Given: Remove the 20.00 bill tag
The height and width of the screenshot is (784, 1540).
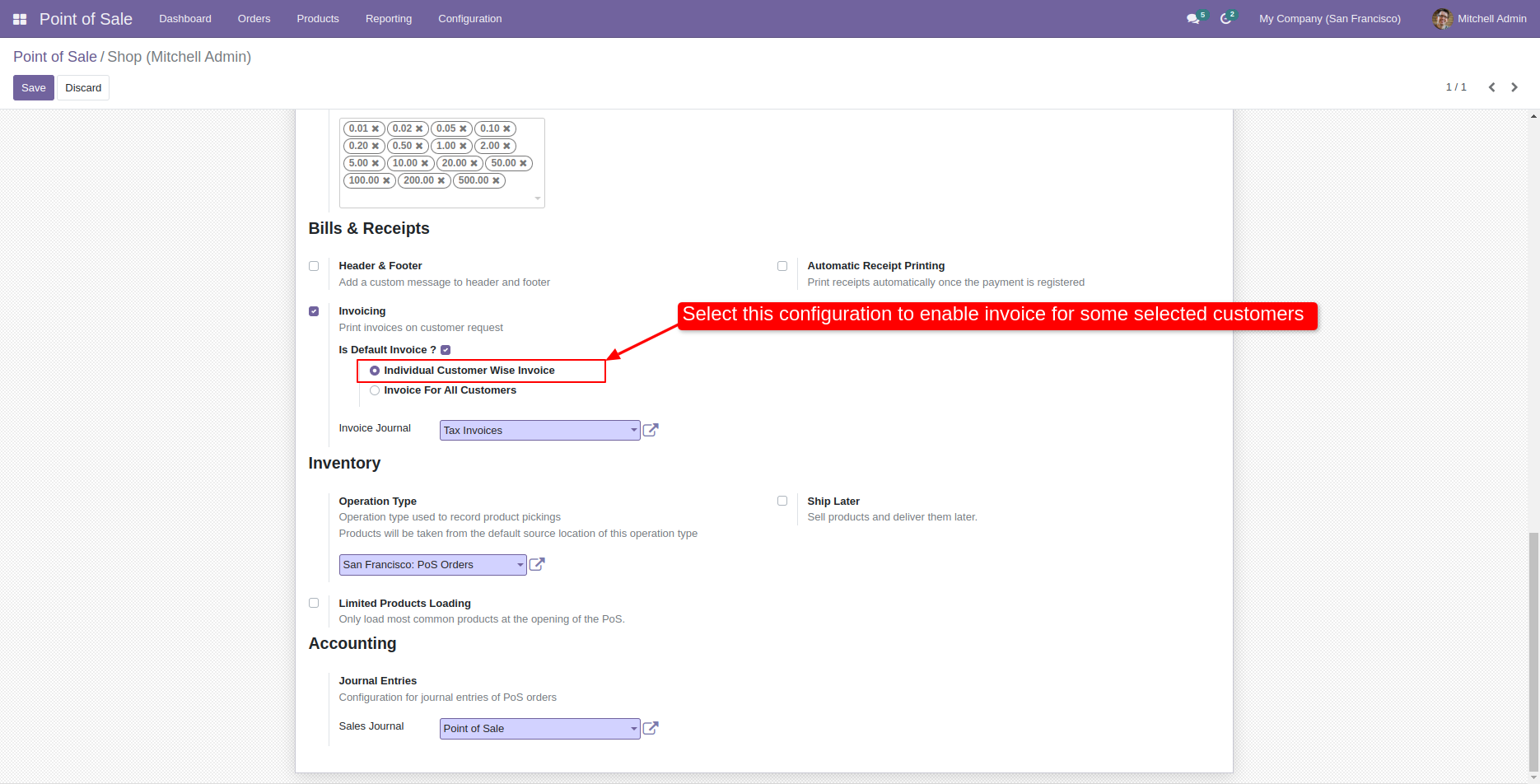Looking at the screenshot, I should tap(474, 163).
